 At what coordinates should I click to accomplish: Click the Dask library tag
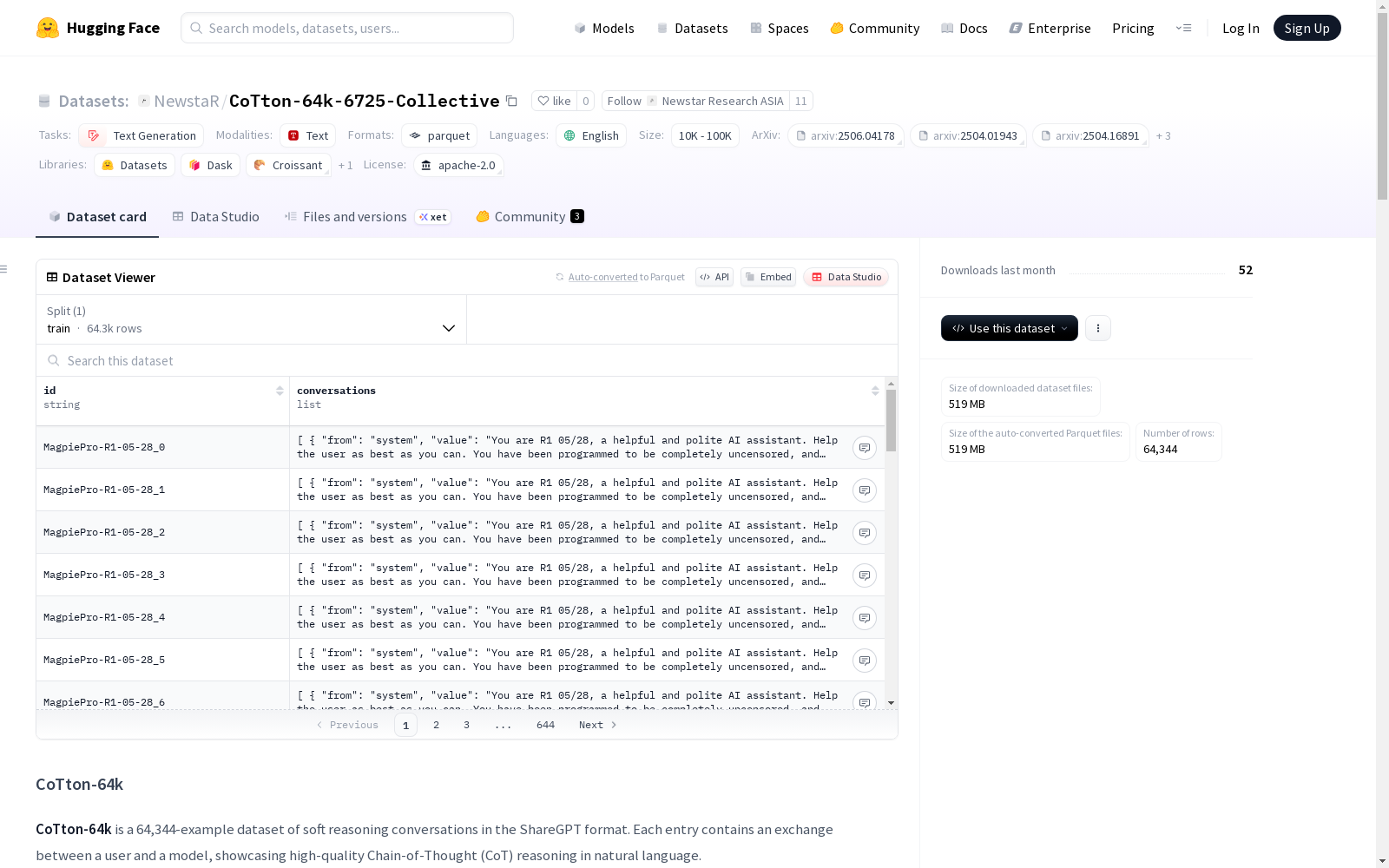click(211, 165)
